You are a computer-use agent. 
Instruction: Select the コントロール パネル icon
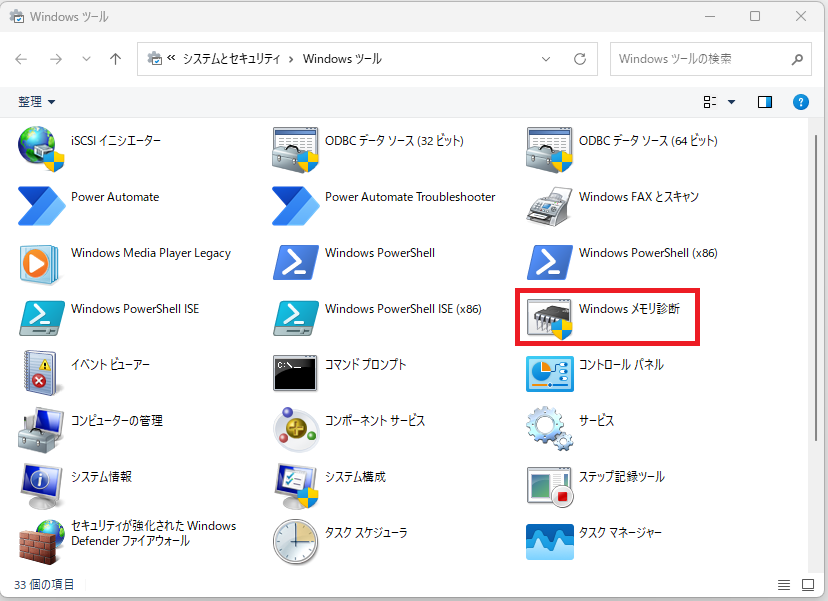coord(550,373)
